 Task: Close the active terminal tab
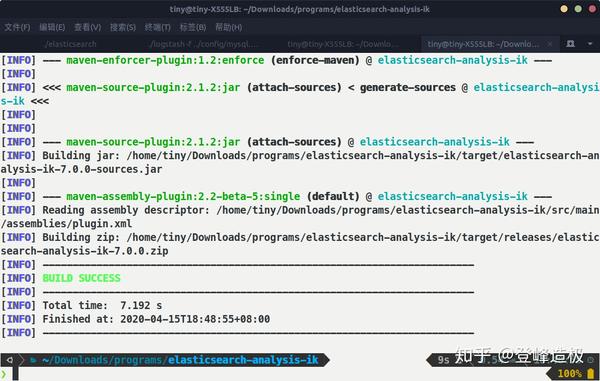pyautogui.click(x=550, y=44)
